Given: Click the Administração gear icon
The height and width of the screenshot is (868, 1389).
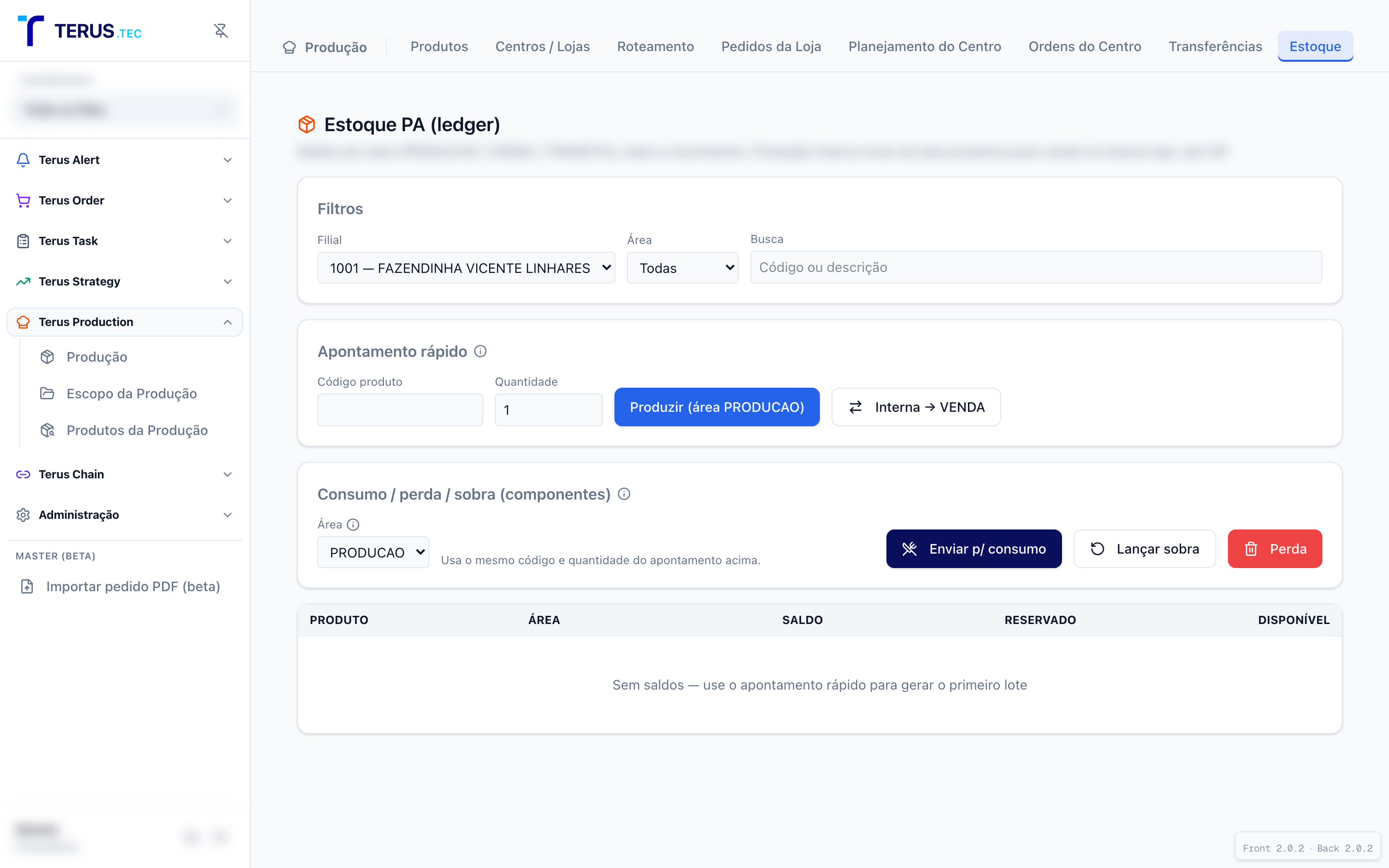Looking at the screenshot, I should pos(23,515).
